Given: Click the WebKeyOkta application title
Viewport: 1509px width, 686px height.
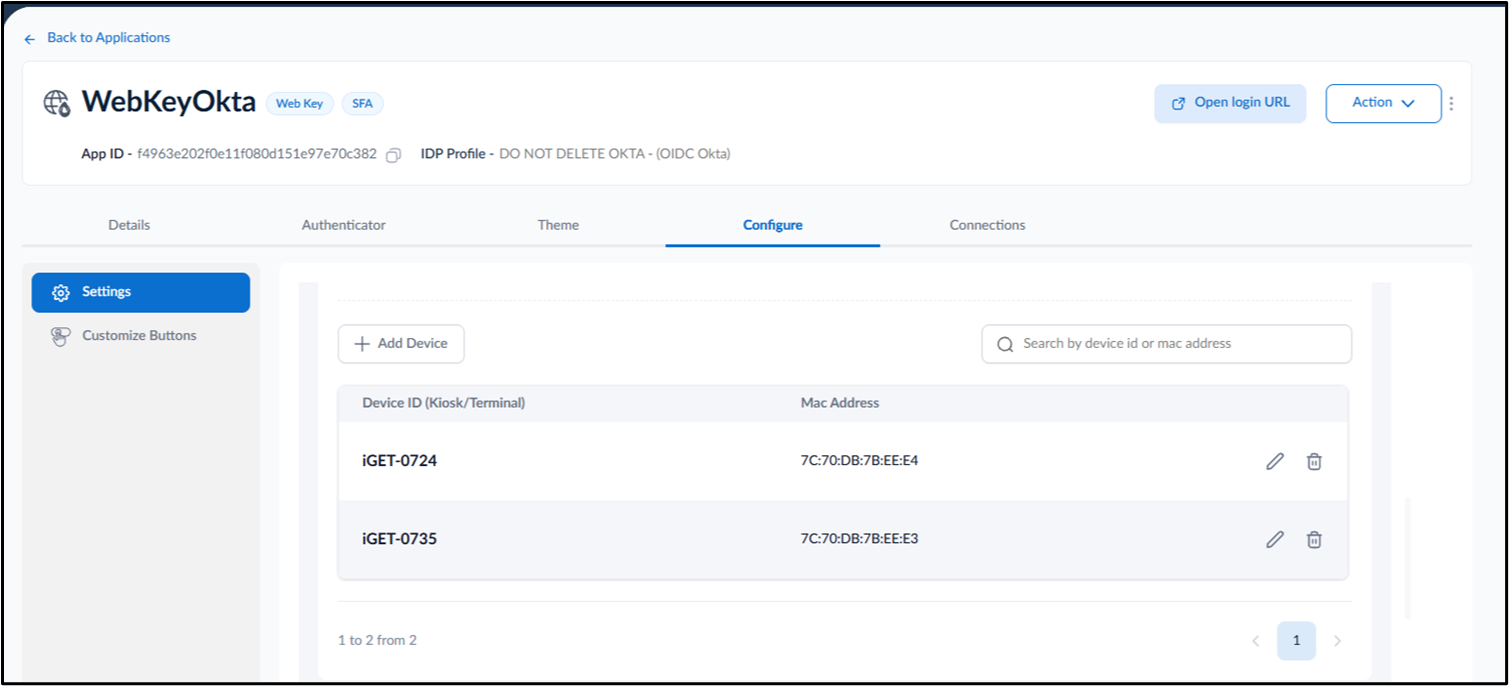Looking at the screenshot, I should tap(168, 102).
